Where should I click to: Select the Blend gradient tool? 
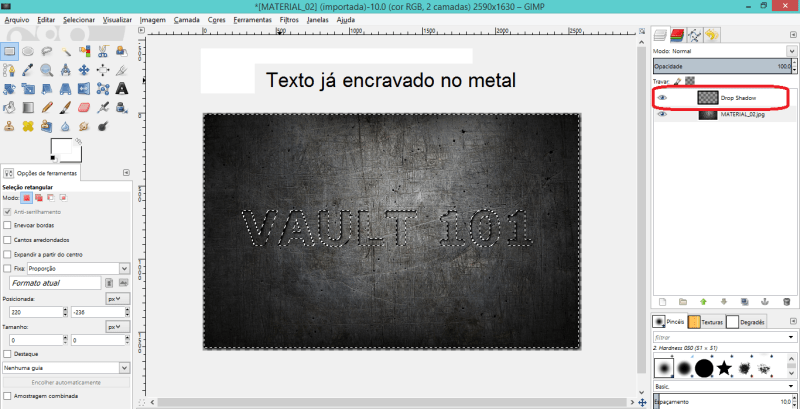pos(28,107)
